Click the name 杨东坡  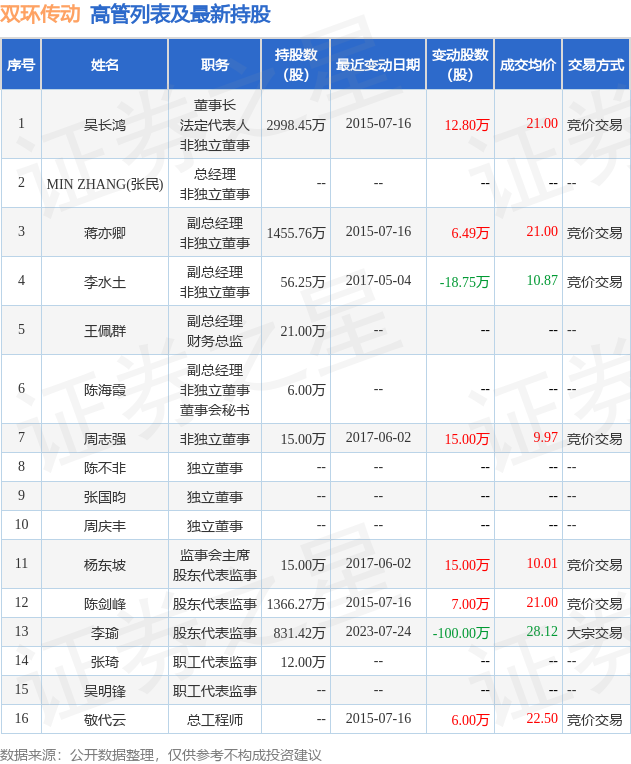105,565
